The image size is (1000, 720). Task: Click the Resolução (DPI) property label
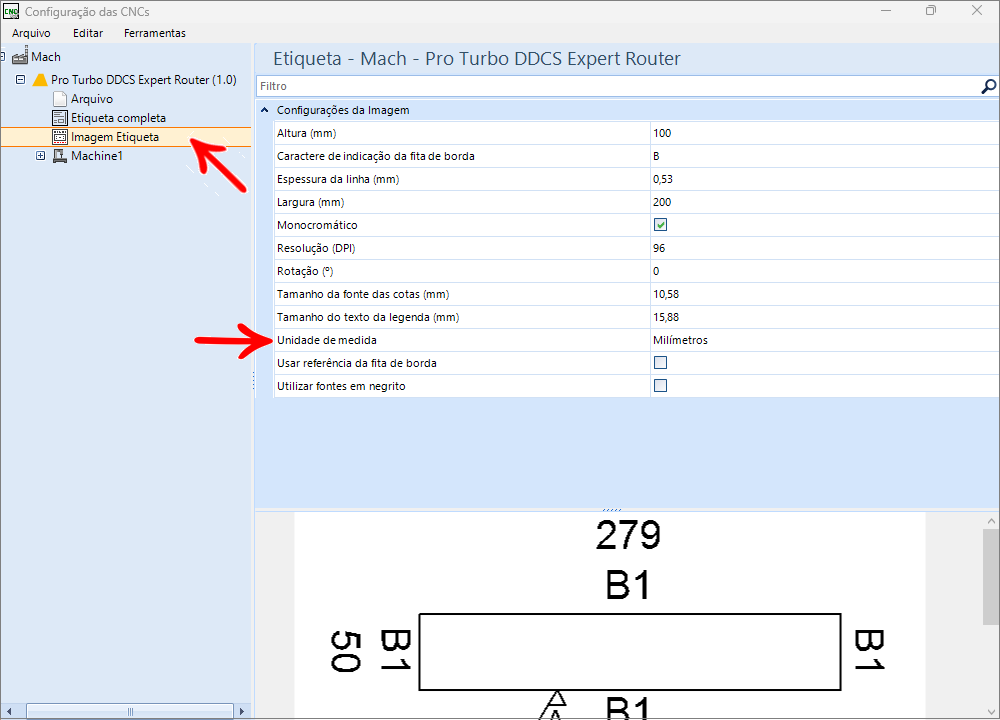pyautogui.click(x=316, y=248)
